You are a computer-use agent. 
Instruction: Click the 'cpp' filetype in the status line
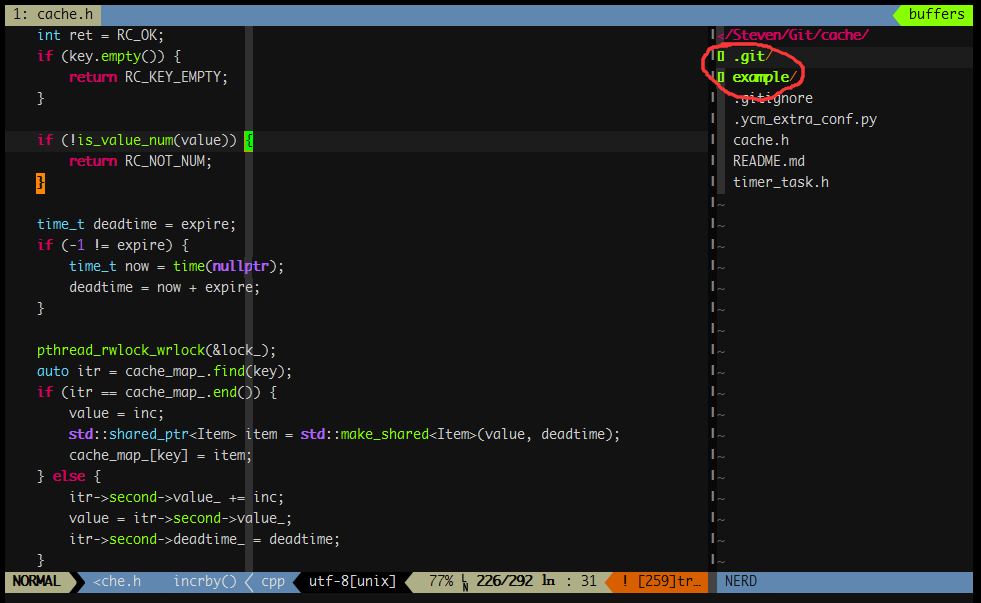coord(273,582)
